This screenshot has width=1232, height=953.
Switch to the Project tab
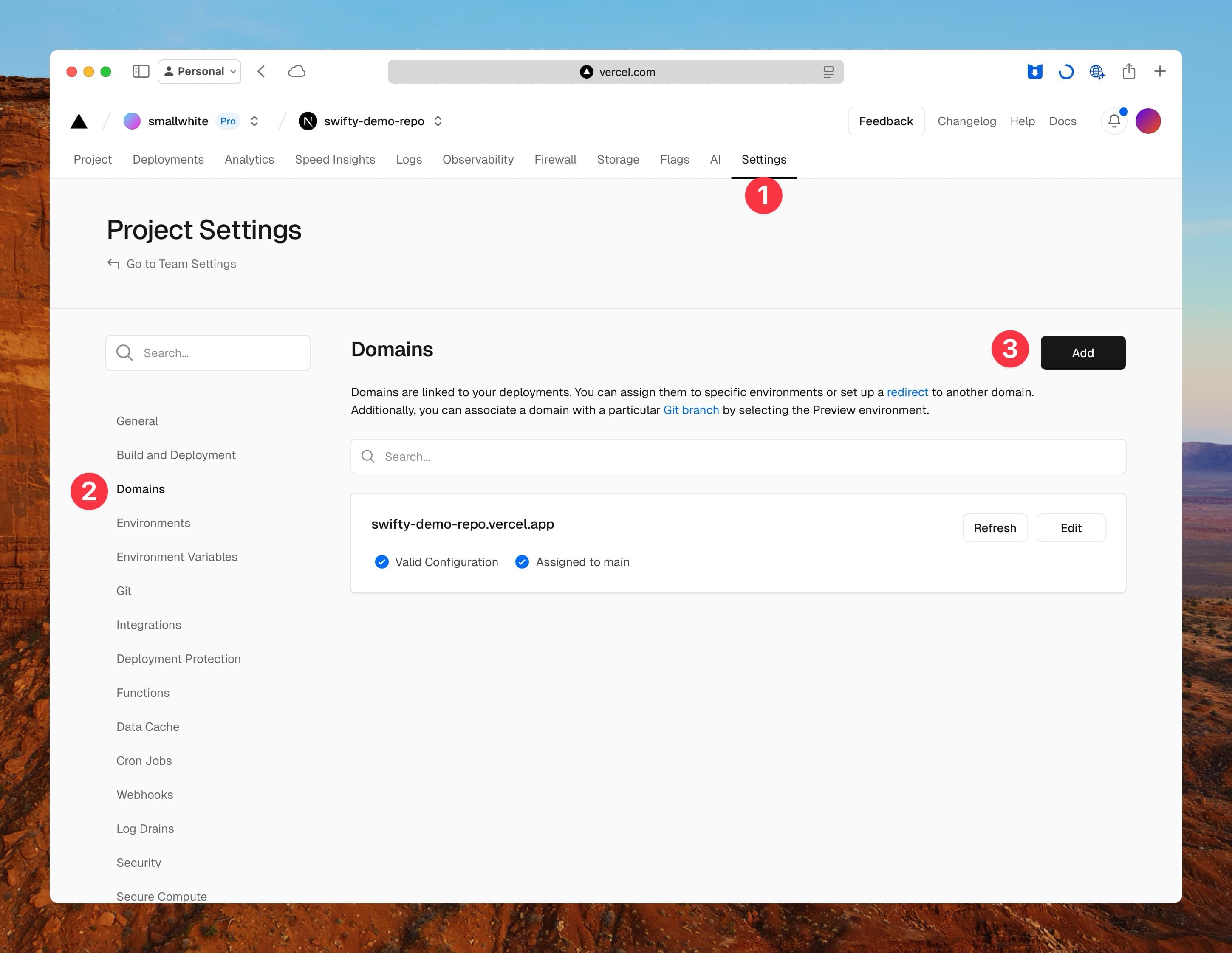coord(93,160)
